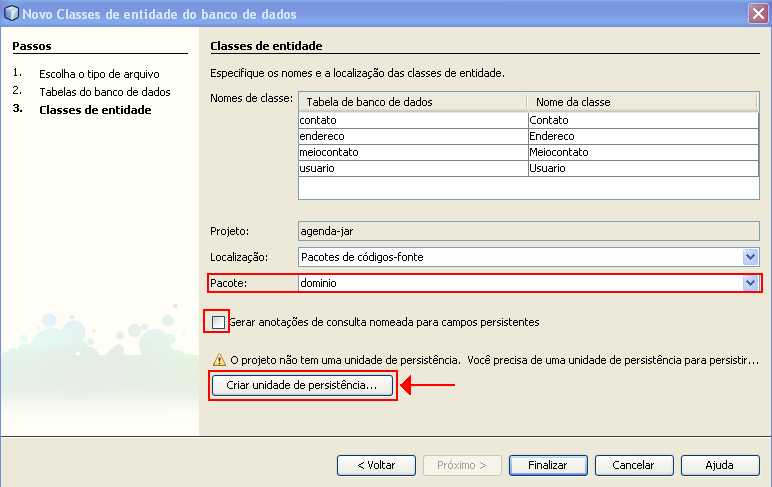Enable named query annotations checkbox
The image size is (772, 487).
tap(218, 322)
